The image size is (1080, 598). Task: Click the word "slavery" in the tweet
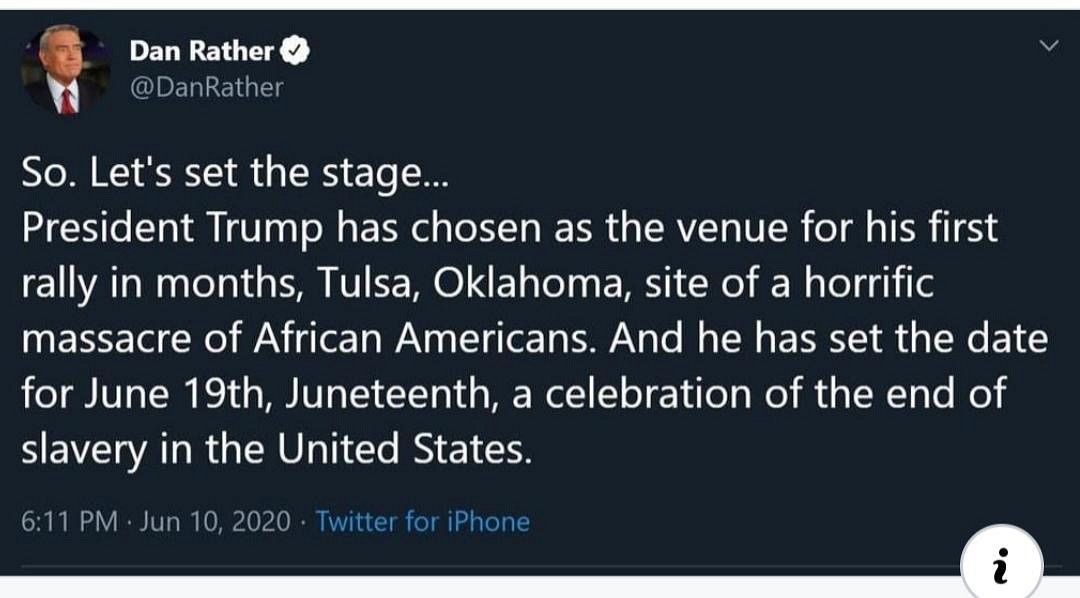[83, 449]
